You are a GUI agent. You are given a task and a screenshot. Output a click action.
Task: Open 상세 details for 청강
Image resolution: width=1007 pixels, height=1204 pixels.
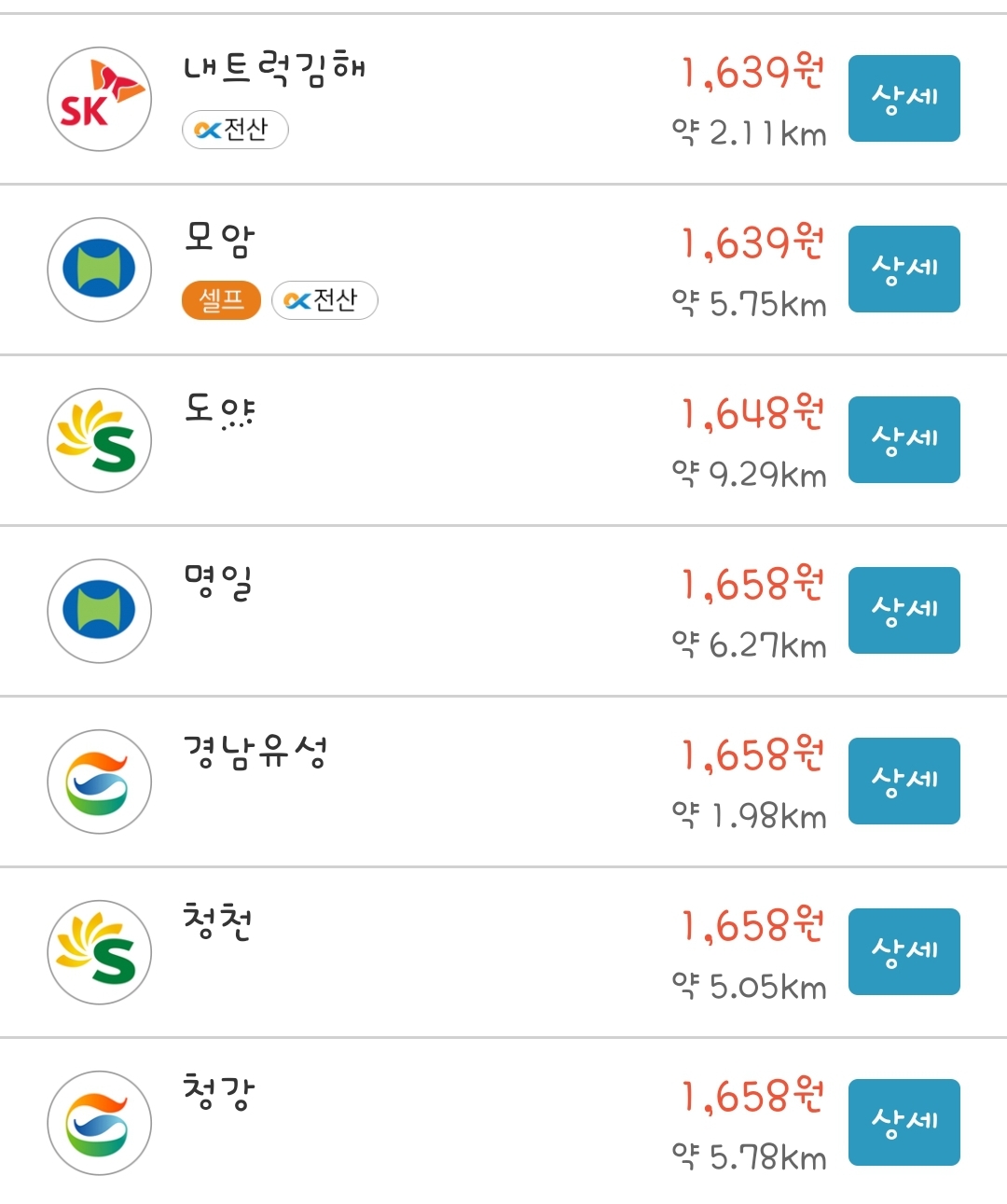(x=904, y=1122)
